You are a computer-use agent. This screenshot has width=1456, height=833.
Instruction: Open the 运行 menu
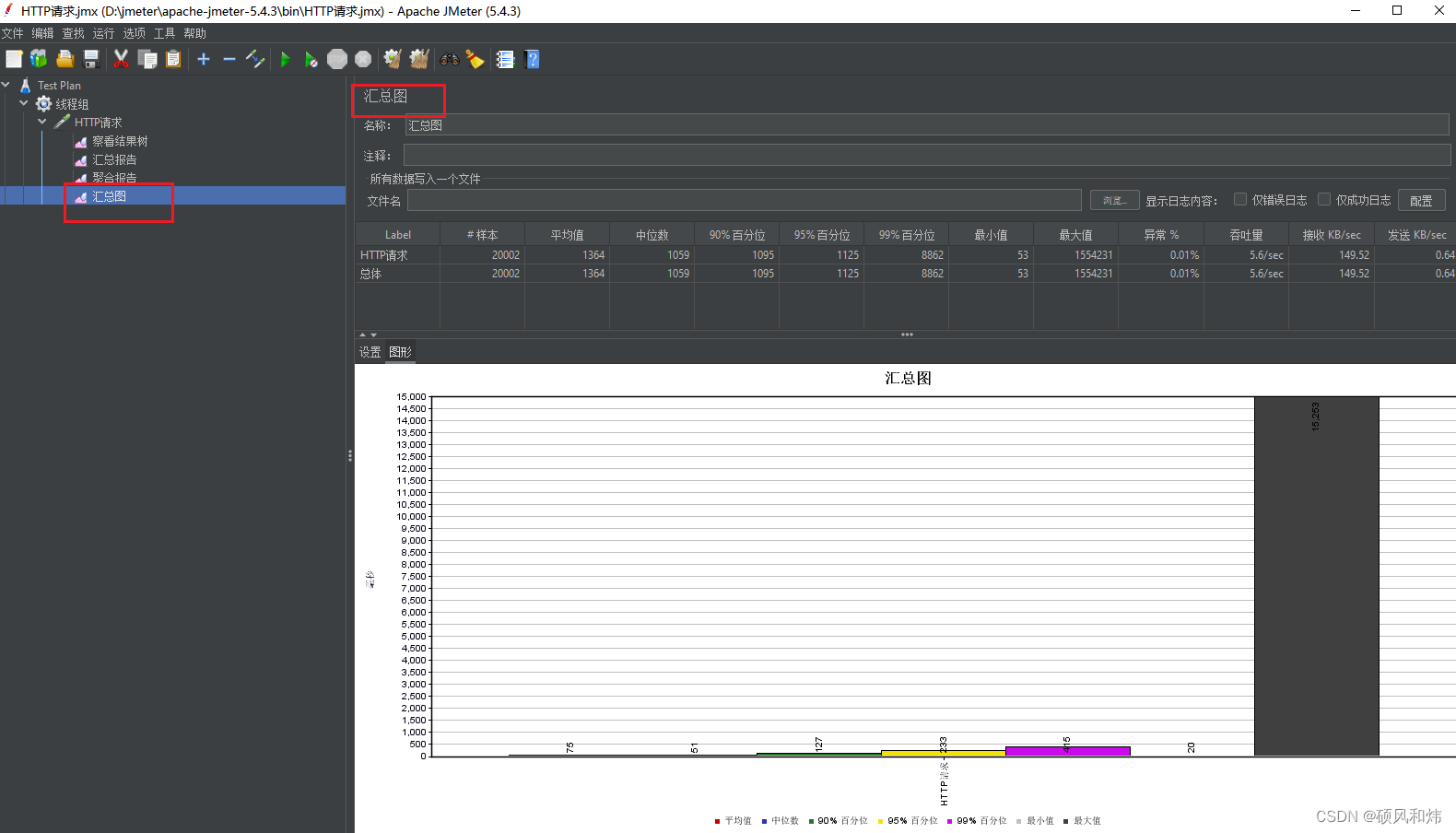[x=103, y=33]
